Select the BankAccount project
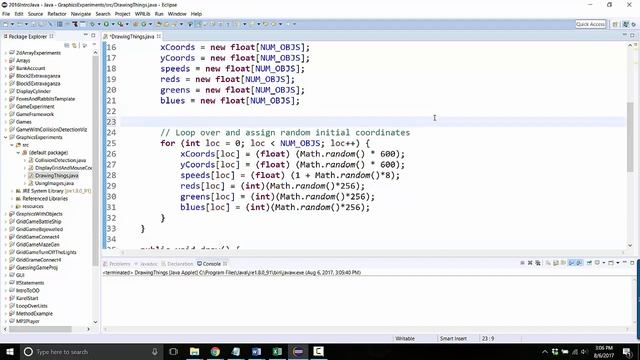 point(30,68)
